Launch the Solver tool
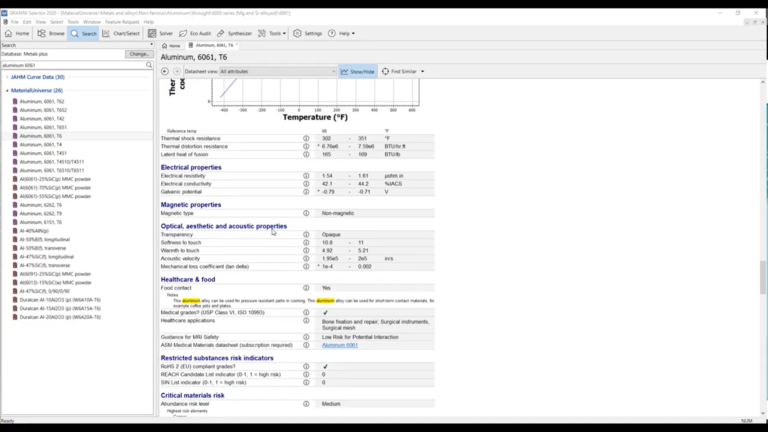 pyautogui.click(x=161, y=33)
